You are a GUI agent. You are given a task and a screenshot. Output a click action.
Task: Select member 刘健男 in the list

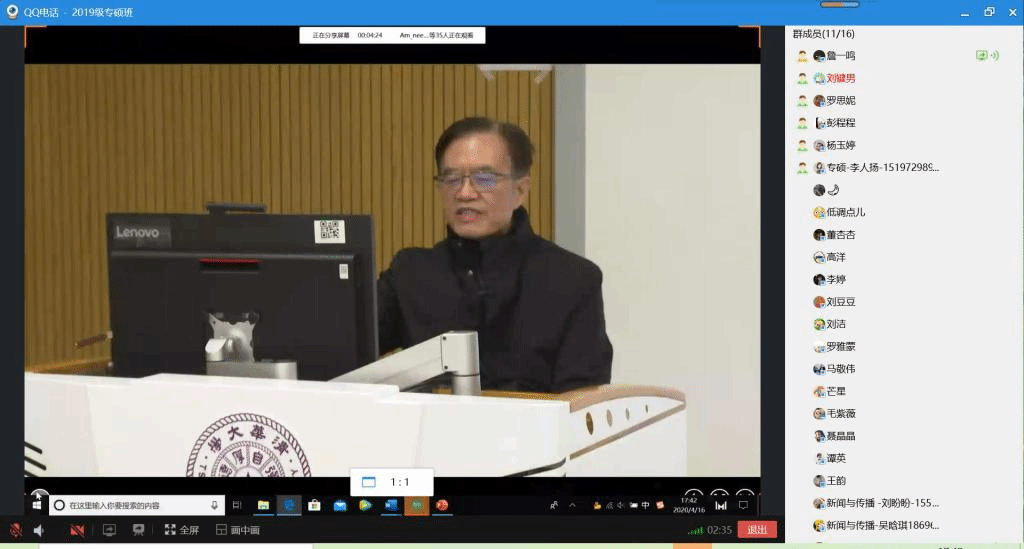point(840,78)
